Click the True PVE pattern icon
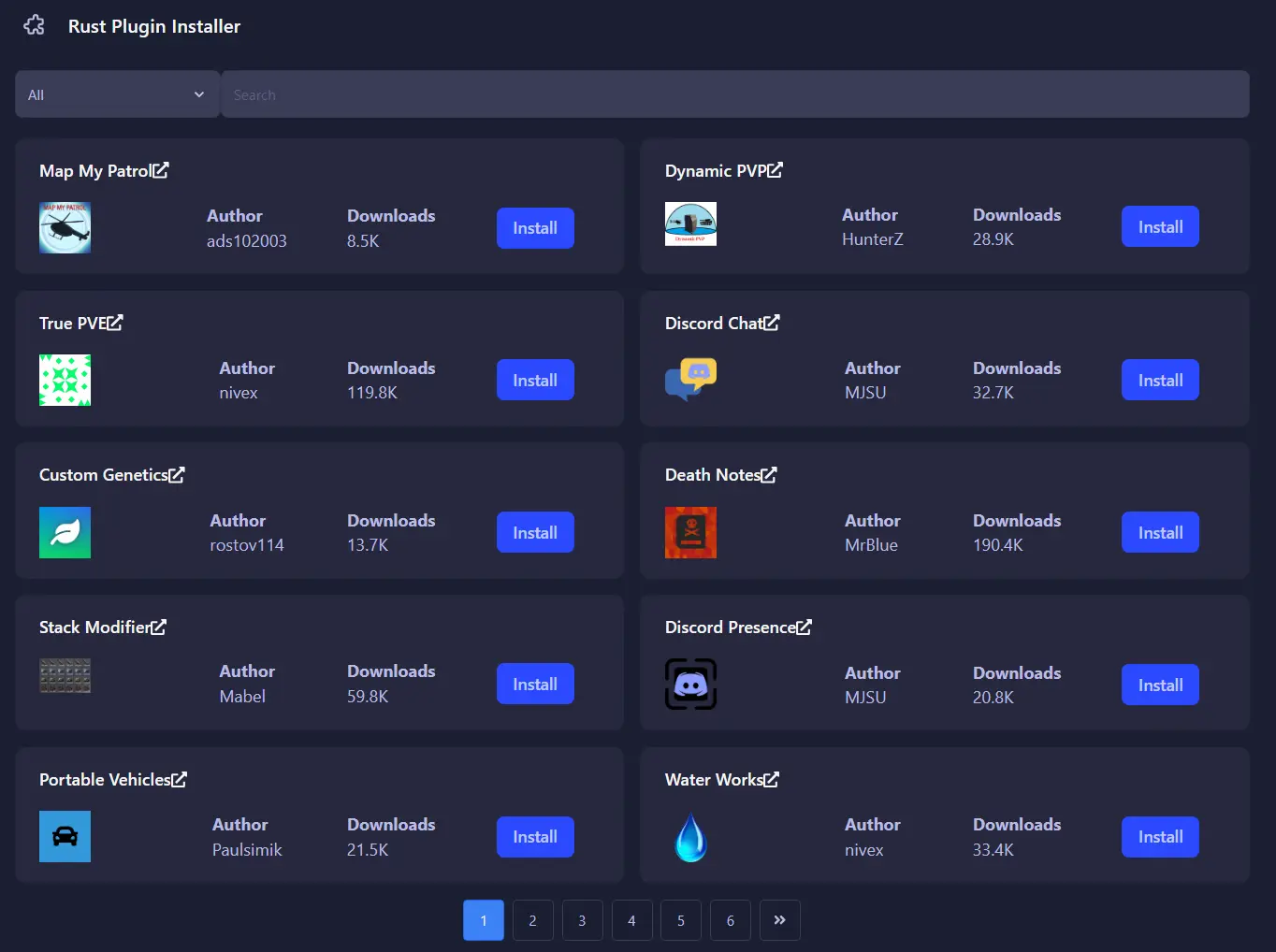 tap(65, 380)
